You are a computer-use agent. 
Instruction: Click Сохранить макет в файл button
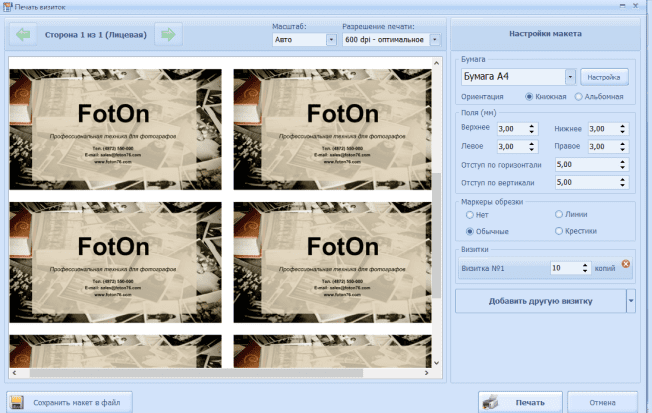tap(69, 402)
